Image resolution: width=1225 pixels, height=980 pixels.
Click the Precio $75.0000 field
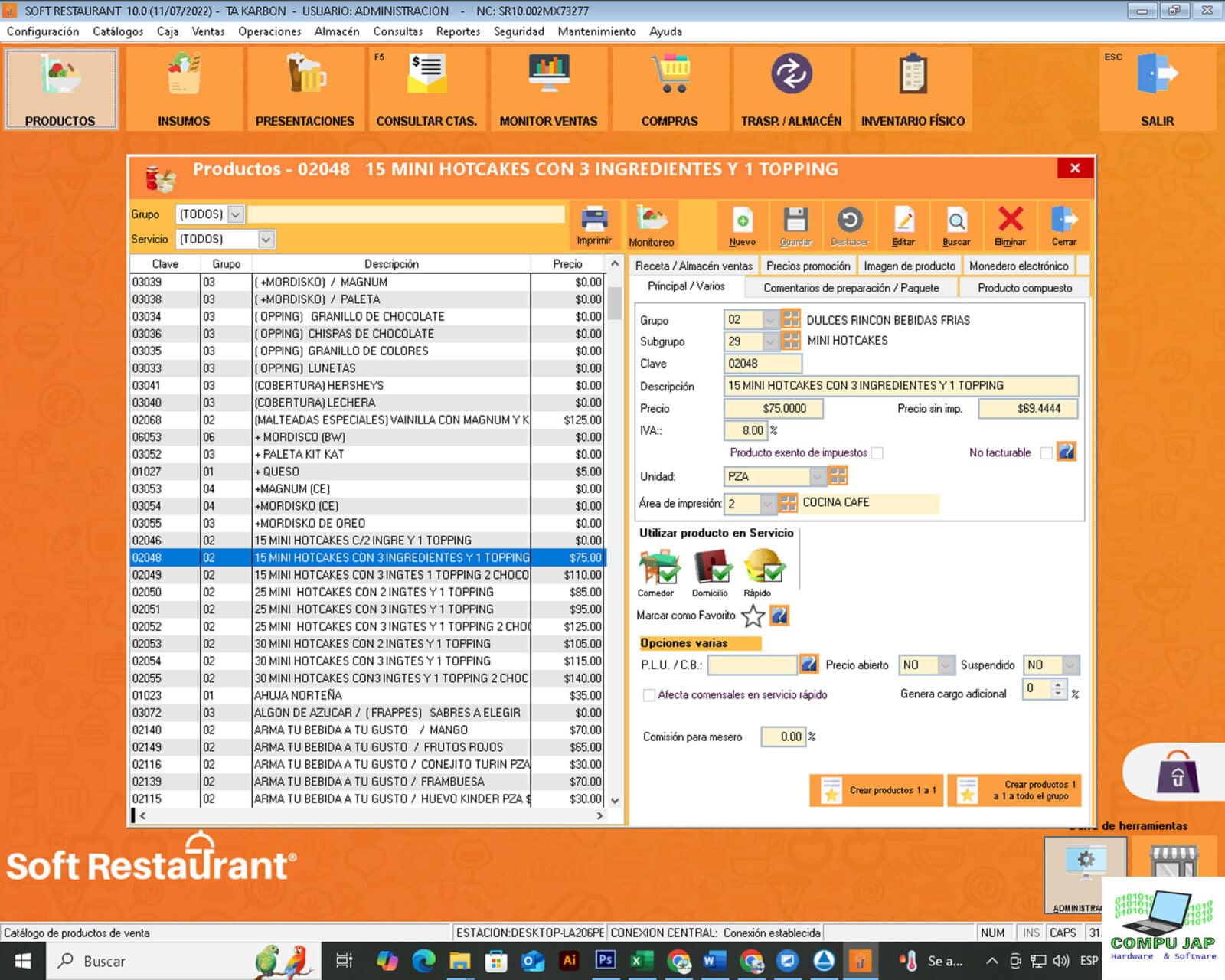(773, 409)
